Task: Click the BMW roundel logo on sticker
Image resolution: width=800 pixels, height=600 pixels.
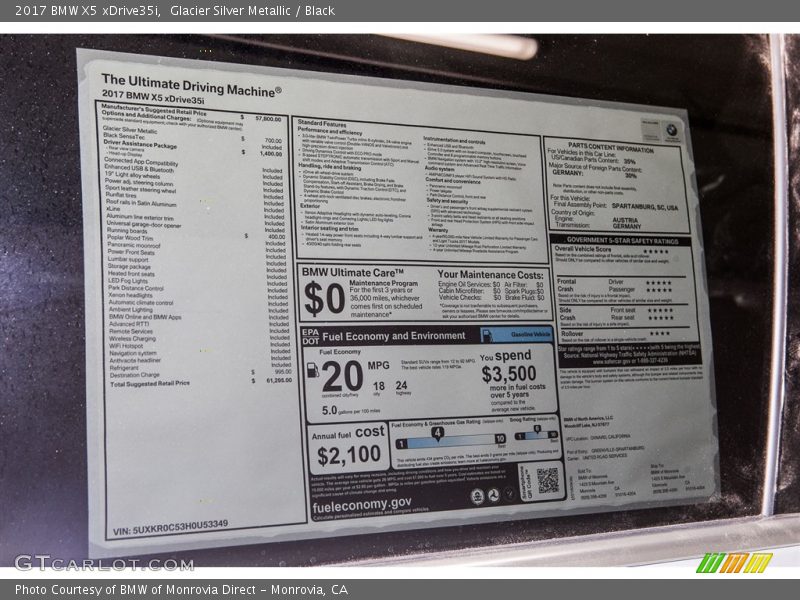Action: point(672,130)
